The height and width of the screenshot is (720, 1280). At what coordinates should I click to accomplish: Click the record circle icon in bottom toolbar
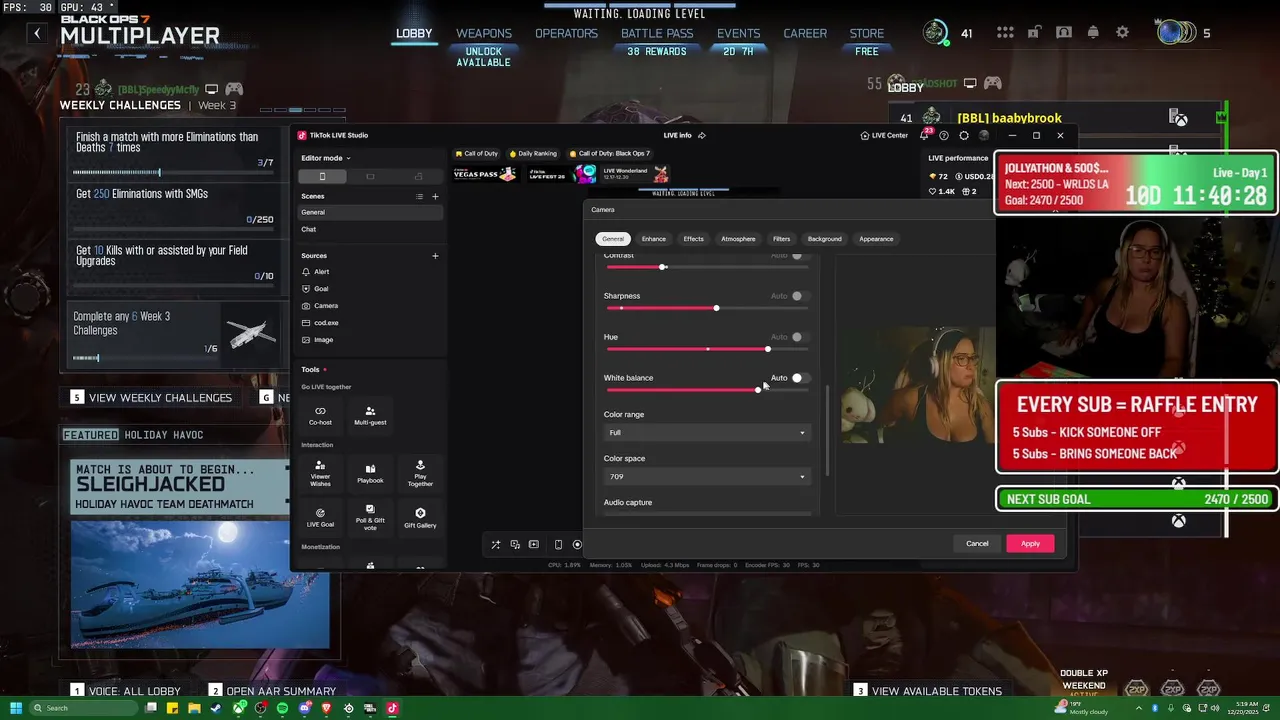click(577, 545)
